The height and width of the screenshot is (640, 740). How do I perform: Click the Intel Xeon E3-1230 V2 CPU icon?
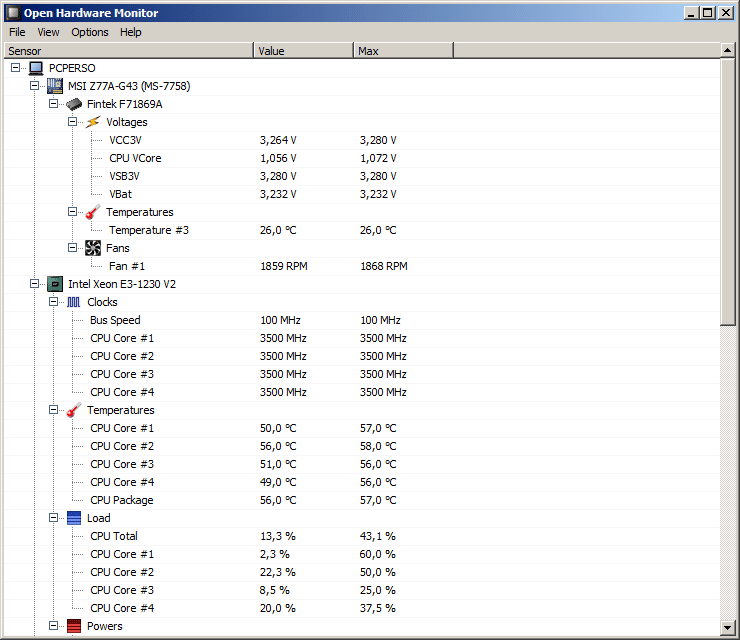55,284
